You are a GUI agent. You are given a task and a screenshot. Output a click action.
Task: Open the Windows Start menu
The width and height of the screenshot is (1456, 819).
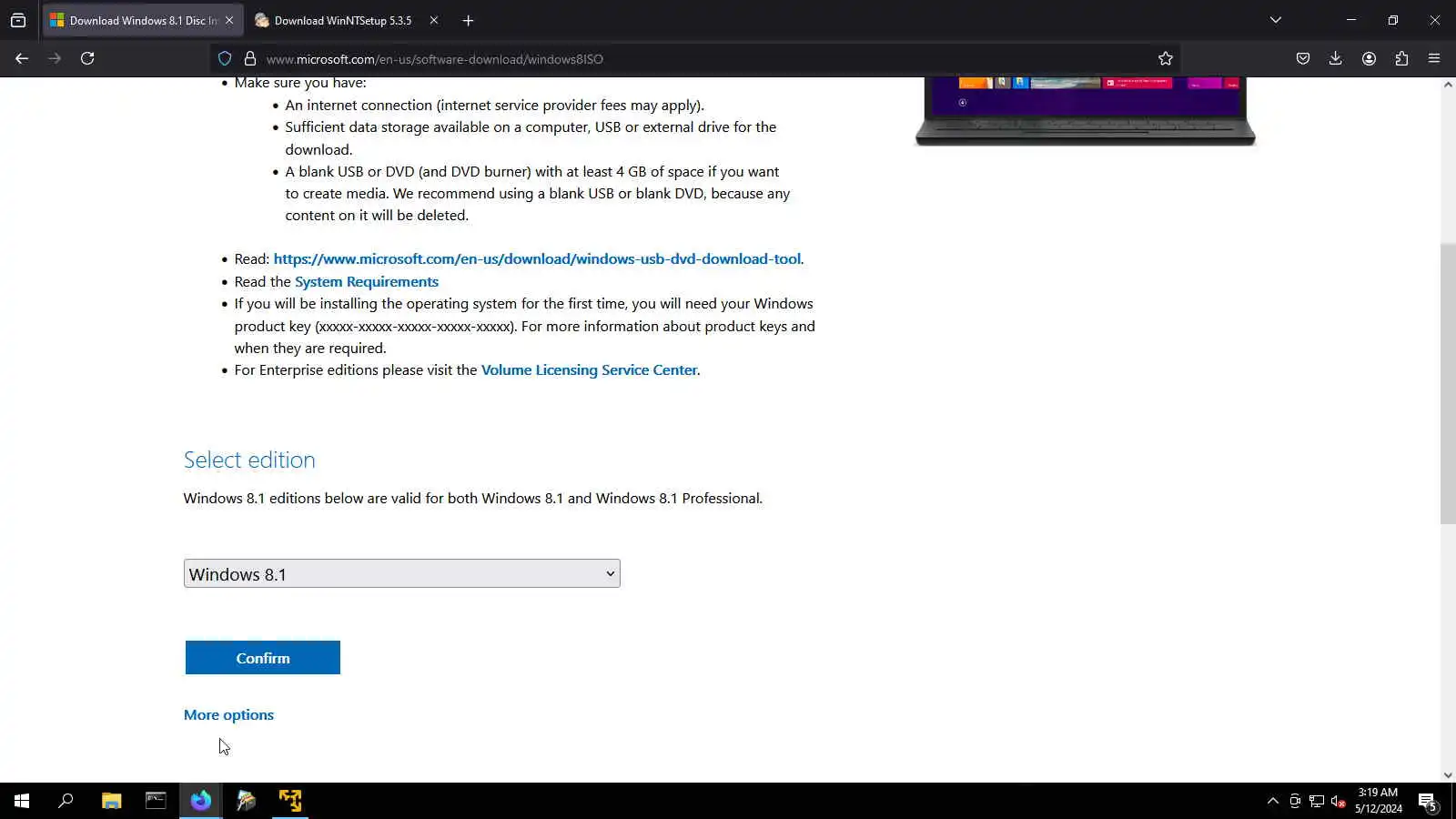tap(22, 801)
